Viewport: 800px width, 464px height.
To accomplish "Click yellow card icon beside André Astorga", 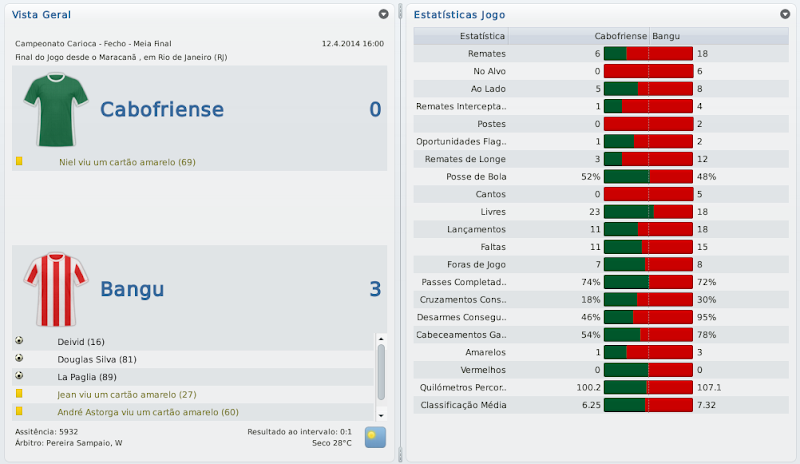I will point(19,412).
